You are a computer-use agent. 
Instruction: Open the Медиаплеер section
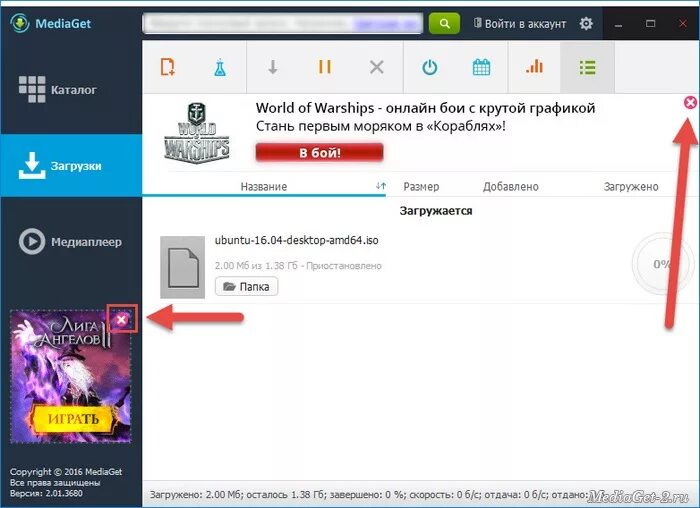(71, 242)
